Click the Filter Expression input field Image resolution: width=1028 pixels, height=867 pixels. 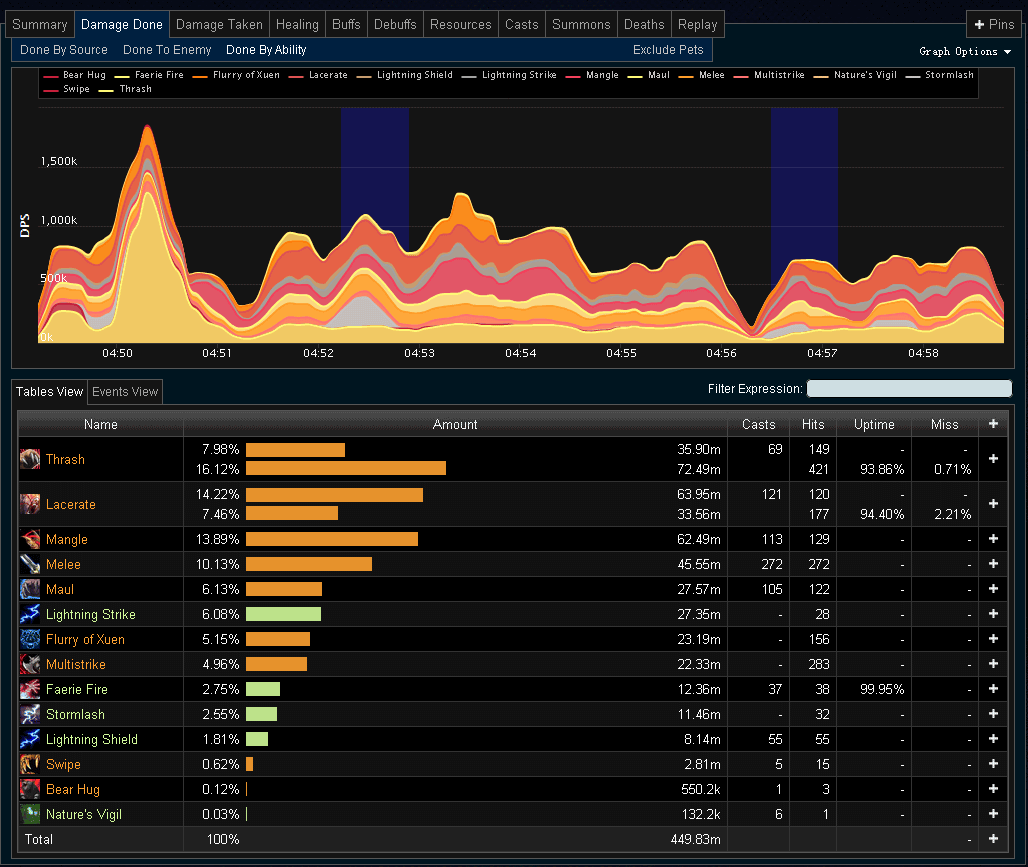[x=909, y=389]
